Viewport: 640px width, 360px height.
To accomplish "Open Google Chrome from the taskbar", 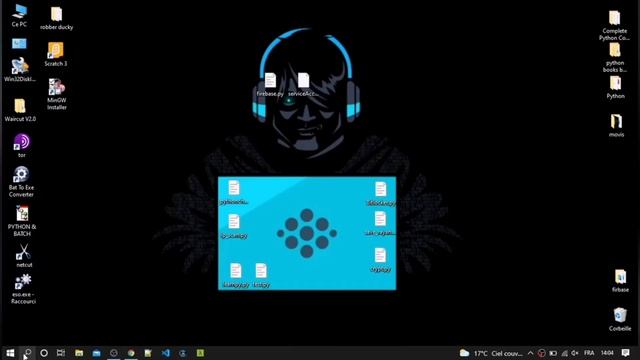I will 131,353.
